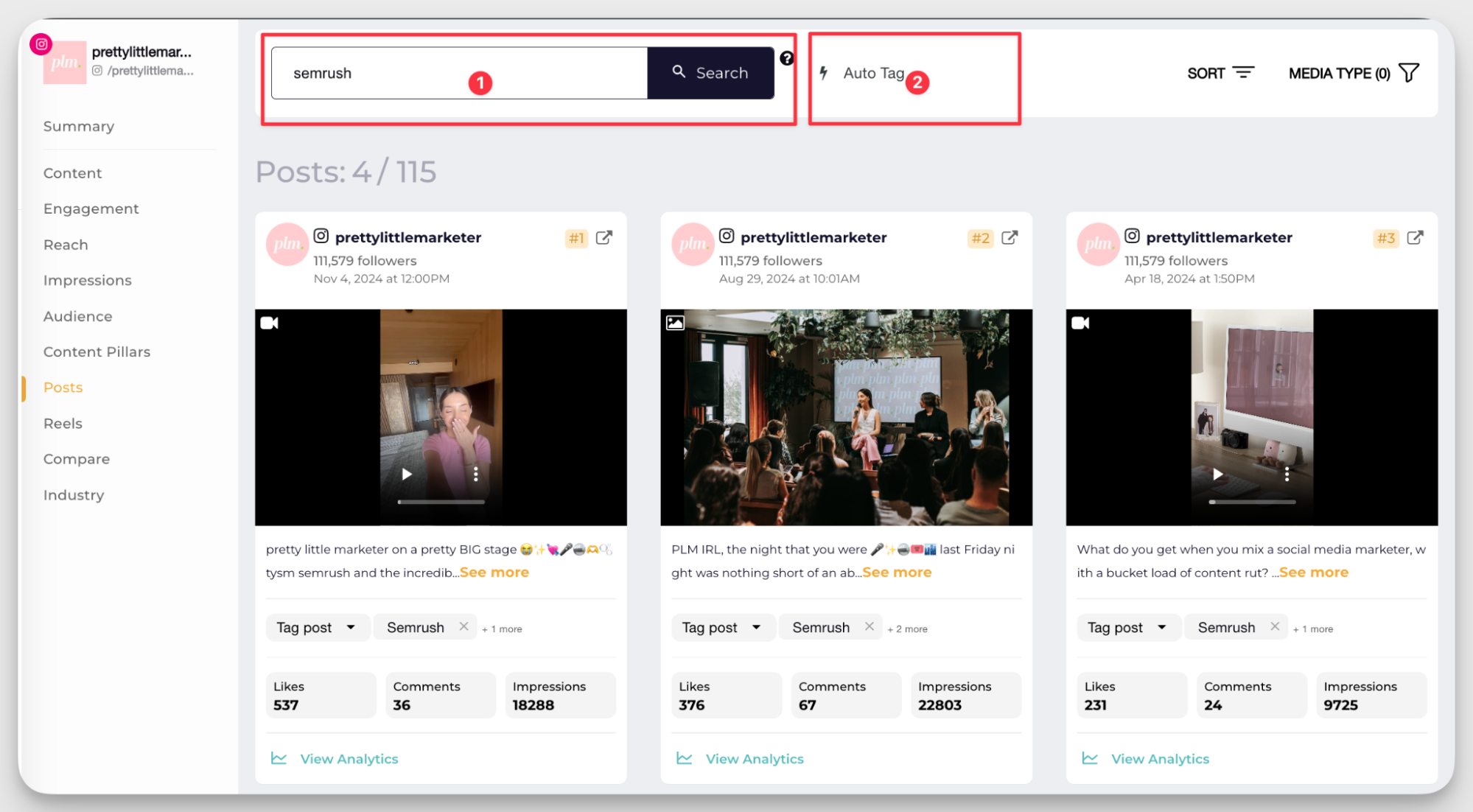Show + 1 more tags on post #1
Viewport: 1473px width, 812px height.
[x=502, y=629]
